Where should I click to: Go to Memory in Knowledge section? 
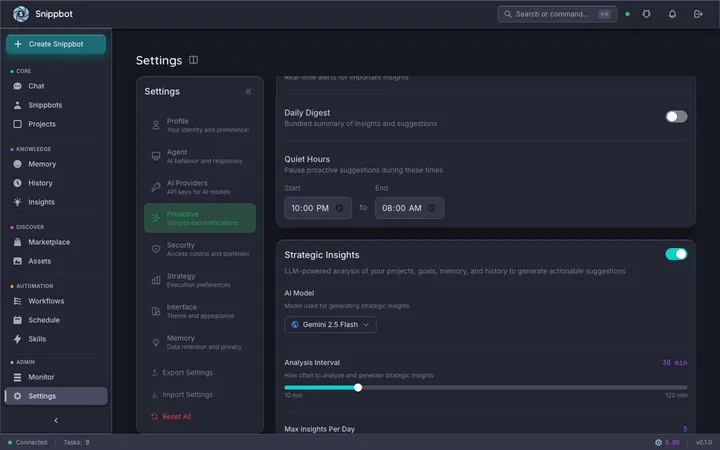pos(56,164)
